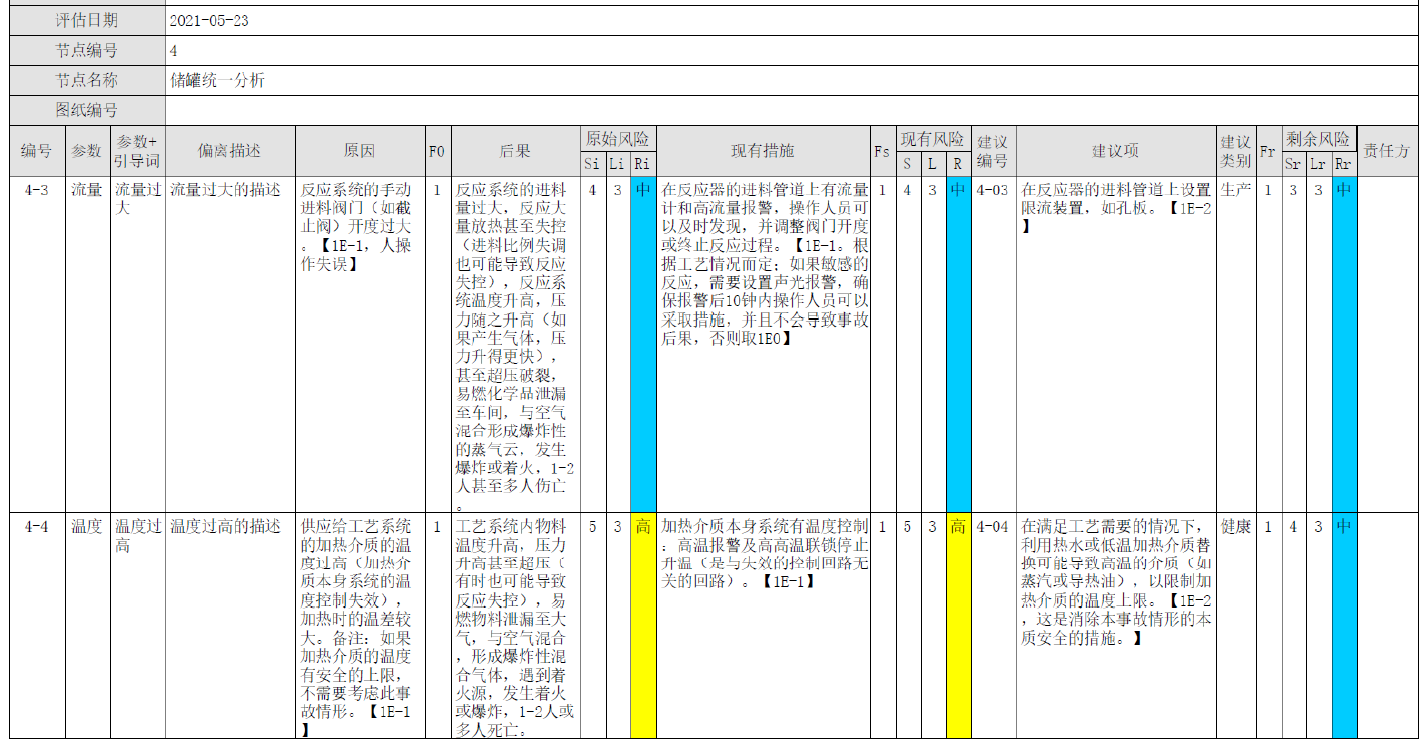Select the 建议项 column header
Image resolution: width=1428 pixels, height=746 pixels.
pos(1116,151)
